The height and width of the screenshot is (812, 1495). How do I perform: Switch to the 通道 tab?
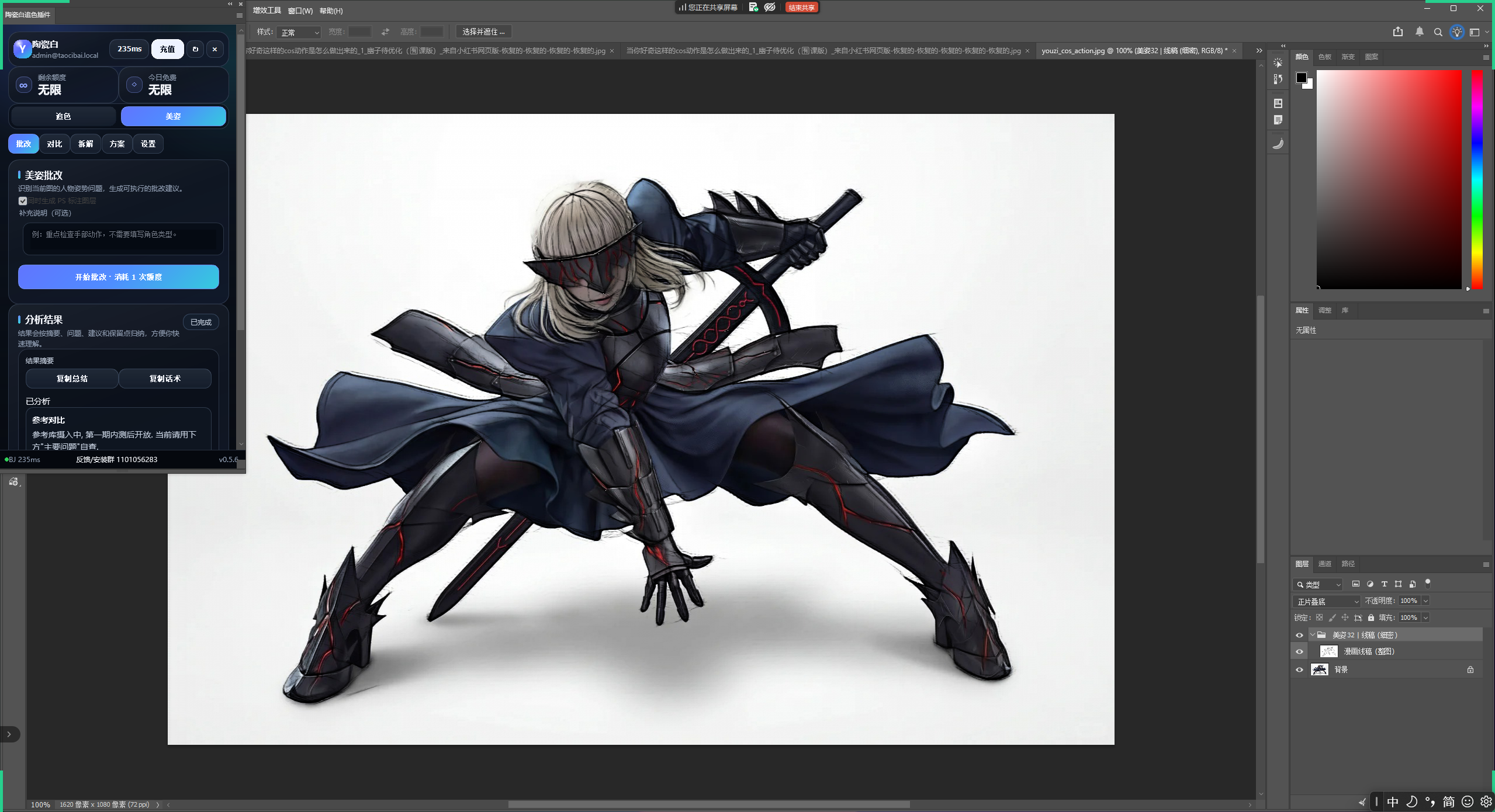[x=1325, y=564]
